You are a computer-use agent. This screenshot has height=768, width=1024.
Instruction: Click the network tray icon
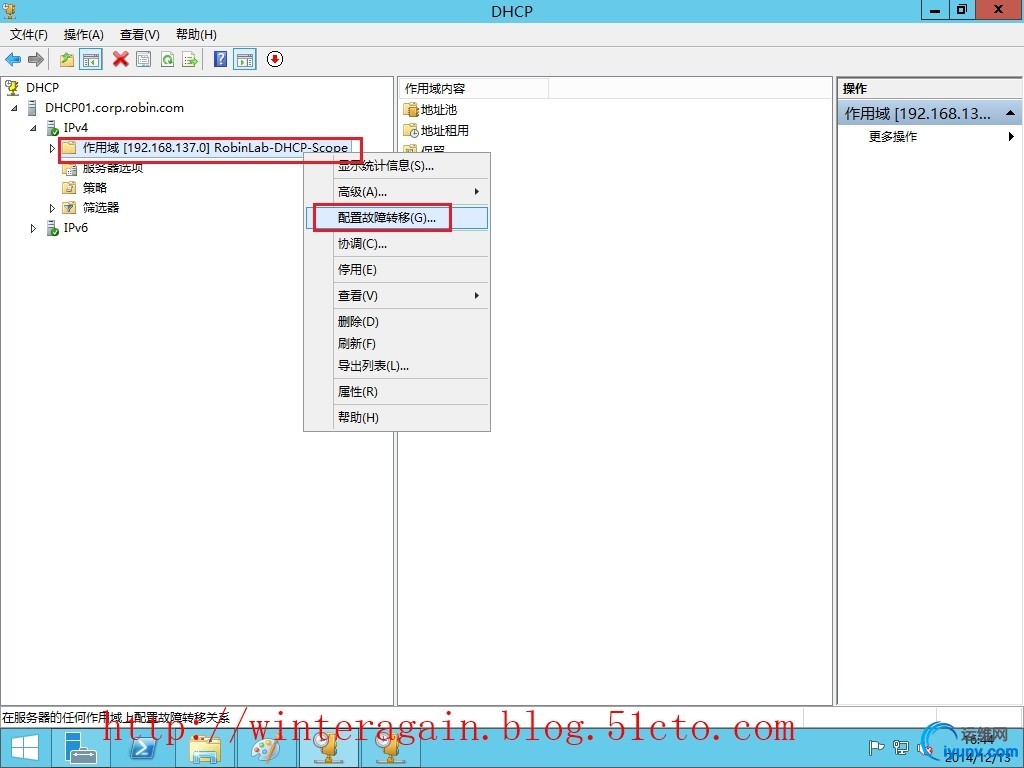[x=901, y=747]
